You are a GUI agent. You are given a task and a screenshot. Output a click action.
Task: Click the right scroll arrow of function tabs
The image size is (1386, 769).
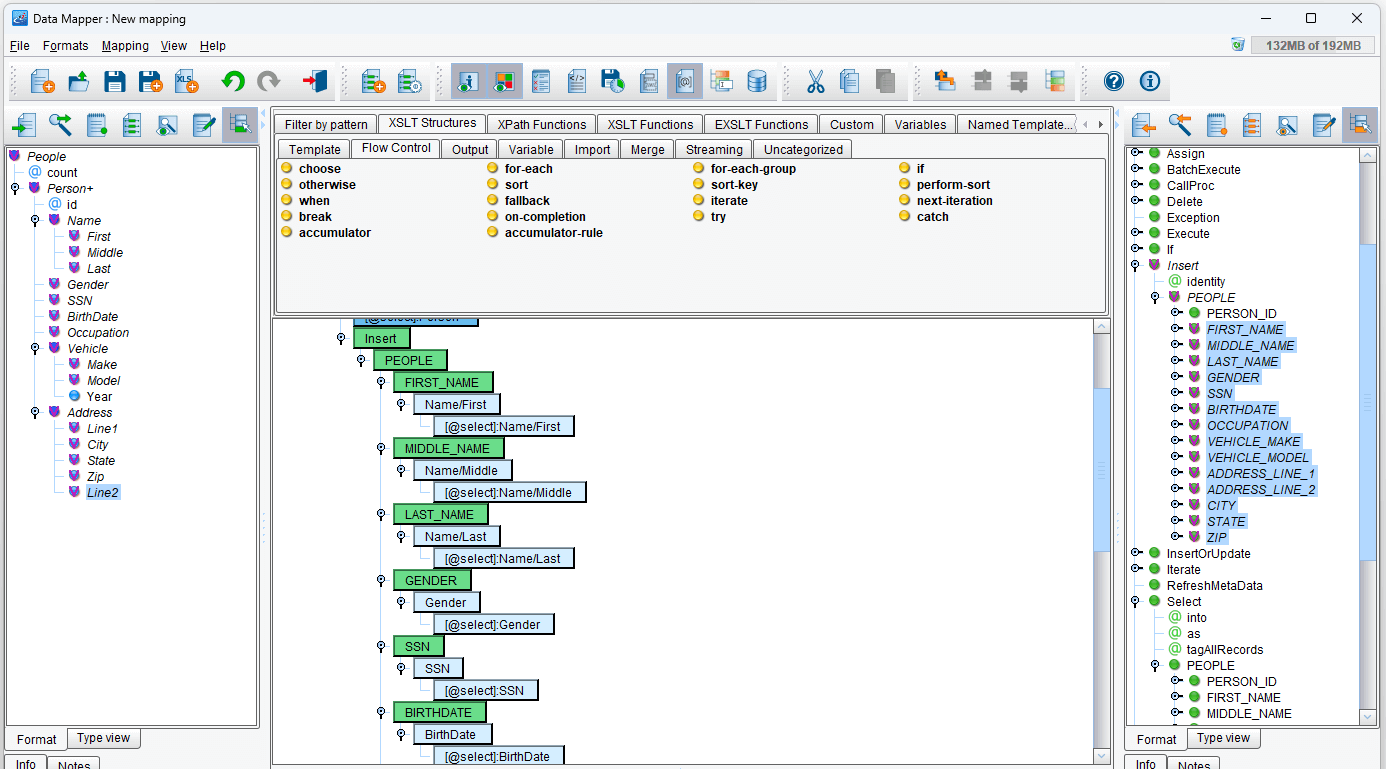1100,124
